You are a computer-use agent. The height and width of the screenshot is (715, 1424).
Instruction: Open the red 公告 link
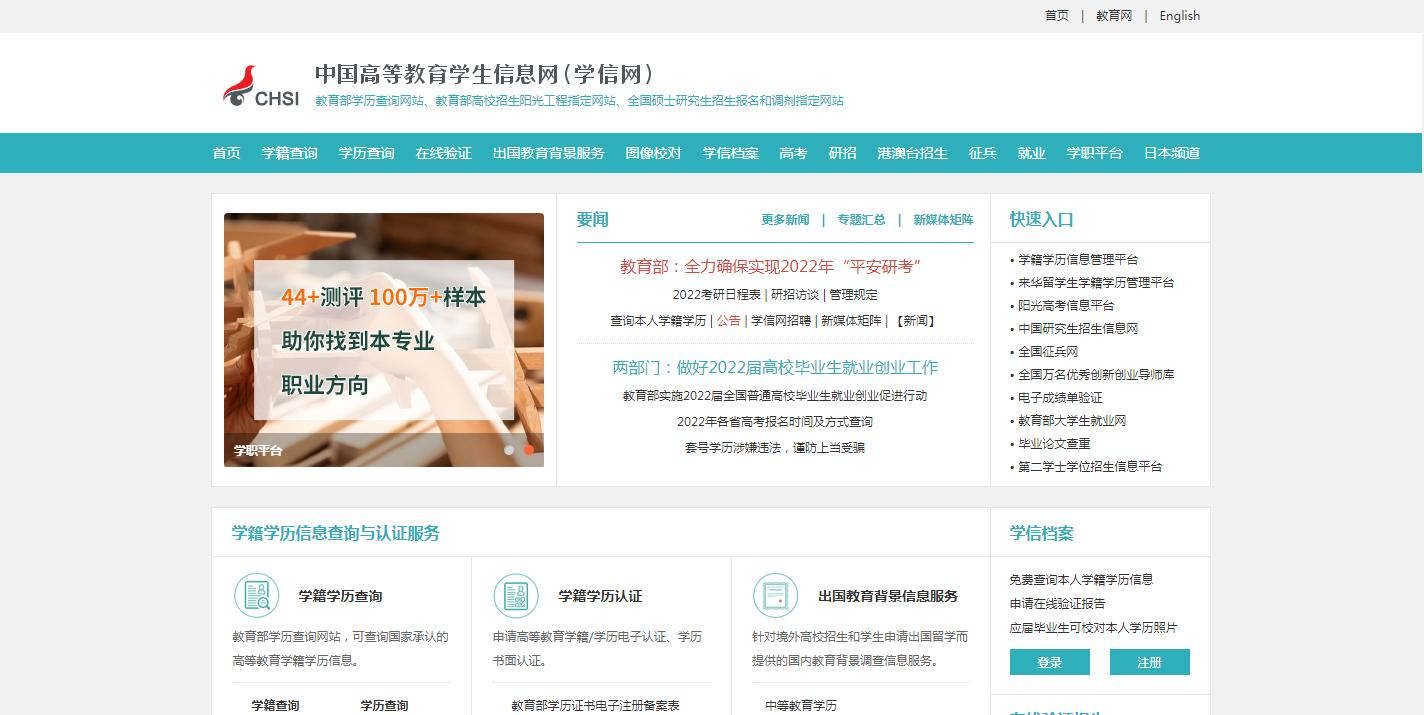click(x=729, y=321)
